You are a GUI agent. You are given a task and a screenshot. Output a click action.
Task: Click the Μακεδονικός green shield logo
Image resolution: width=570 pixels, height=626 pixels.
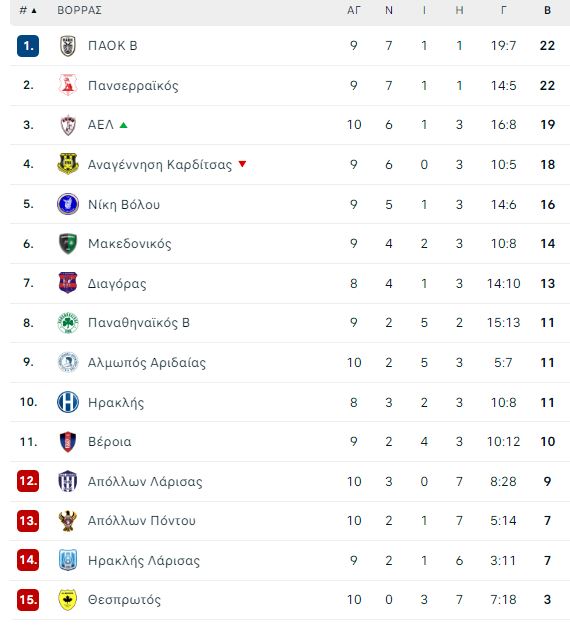(68, 244)
